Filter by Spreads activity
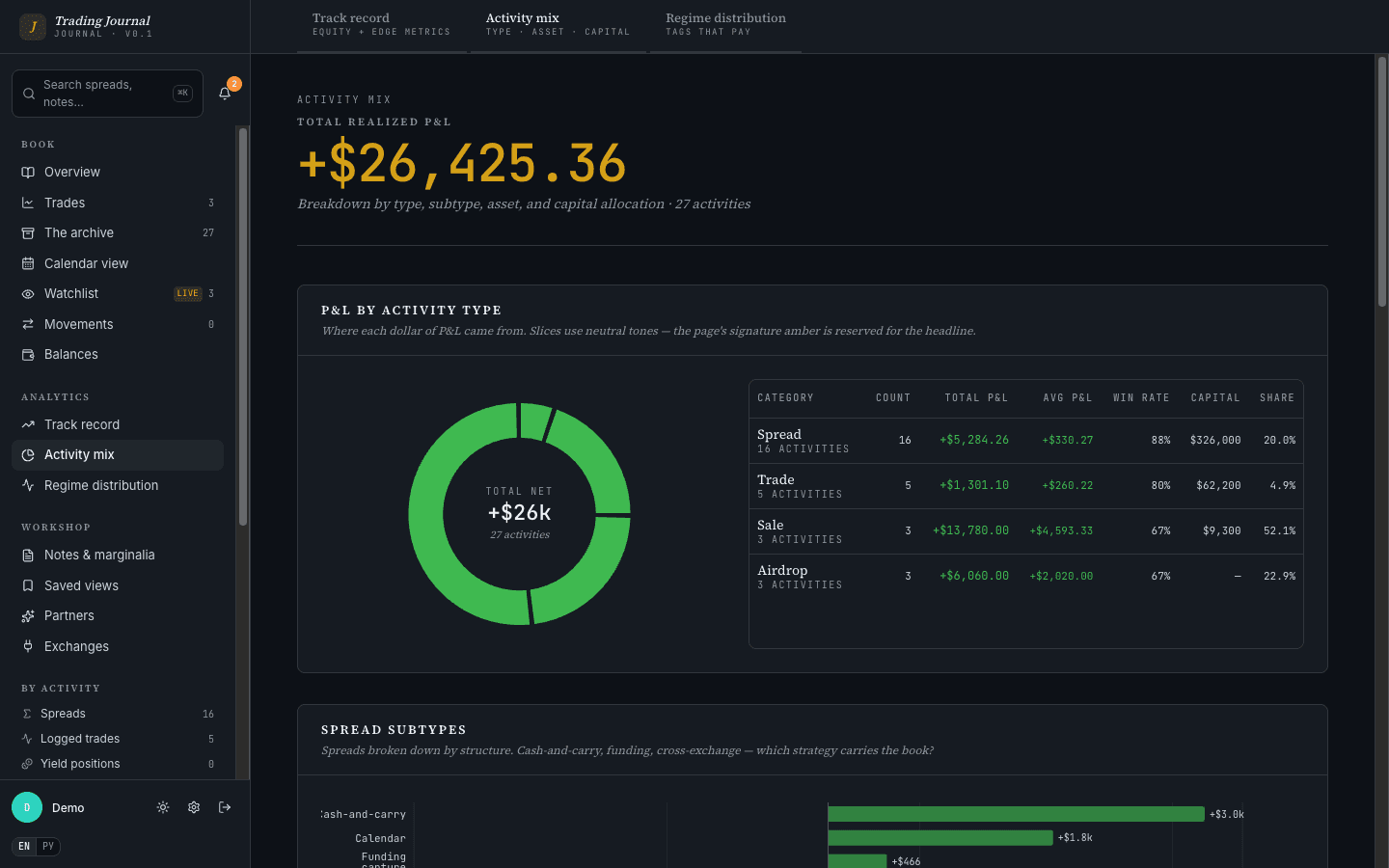Image resolution: width=1389 pixels, height=868 pixels. (118, 714)
